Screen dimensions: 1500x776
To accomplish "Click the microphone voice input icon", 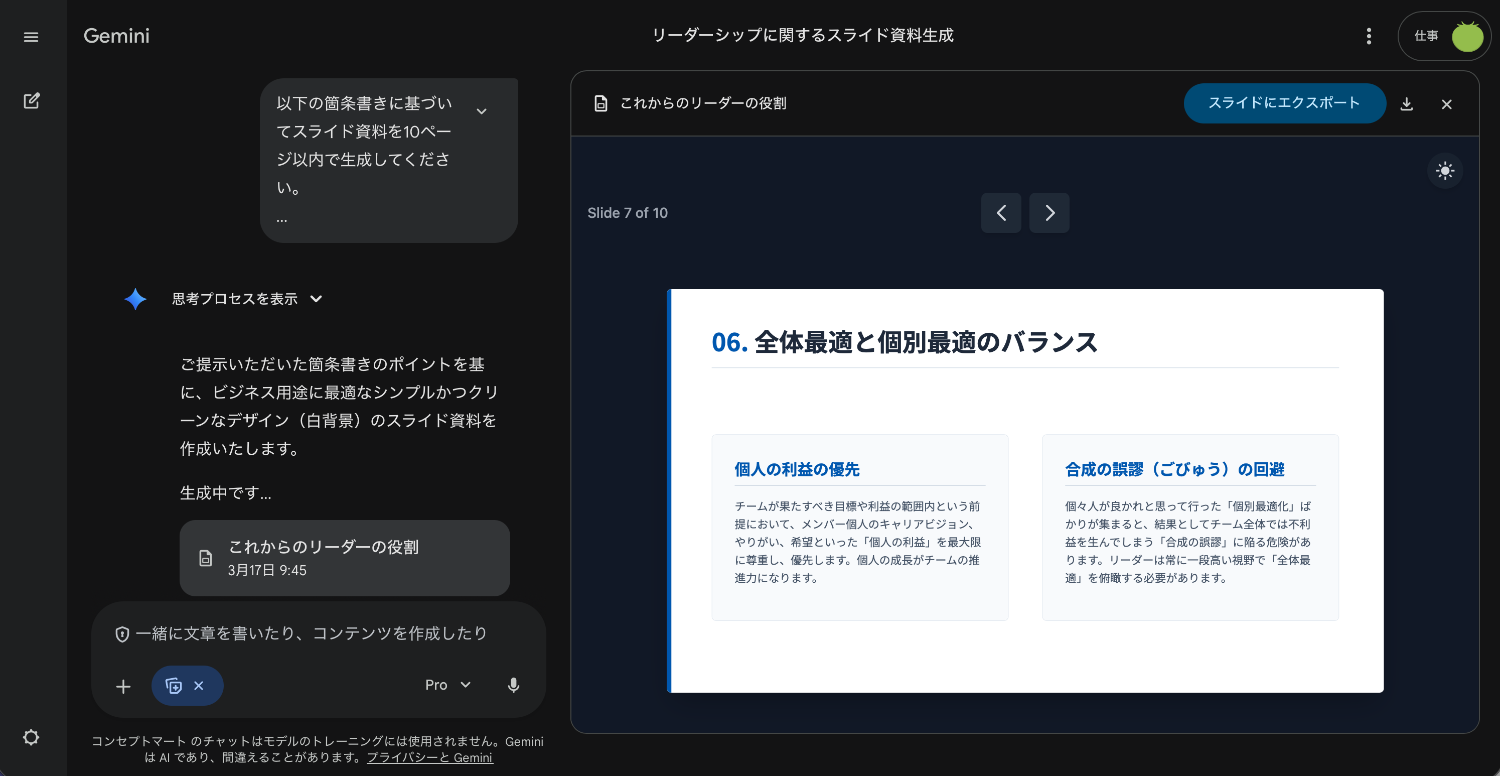I will tap(513, 685).
